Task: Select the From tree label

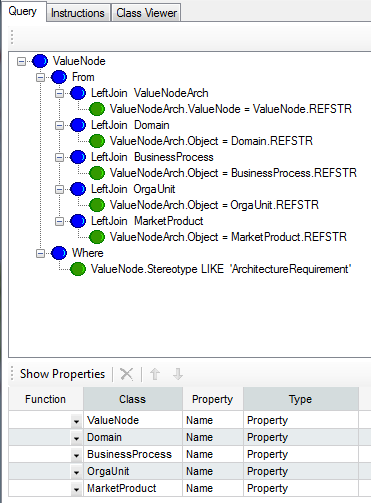Action: coord(83,77)
